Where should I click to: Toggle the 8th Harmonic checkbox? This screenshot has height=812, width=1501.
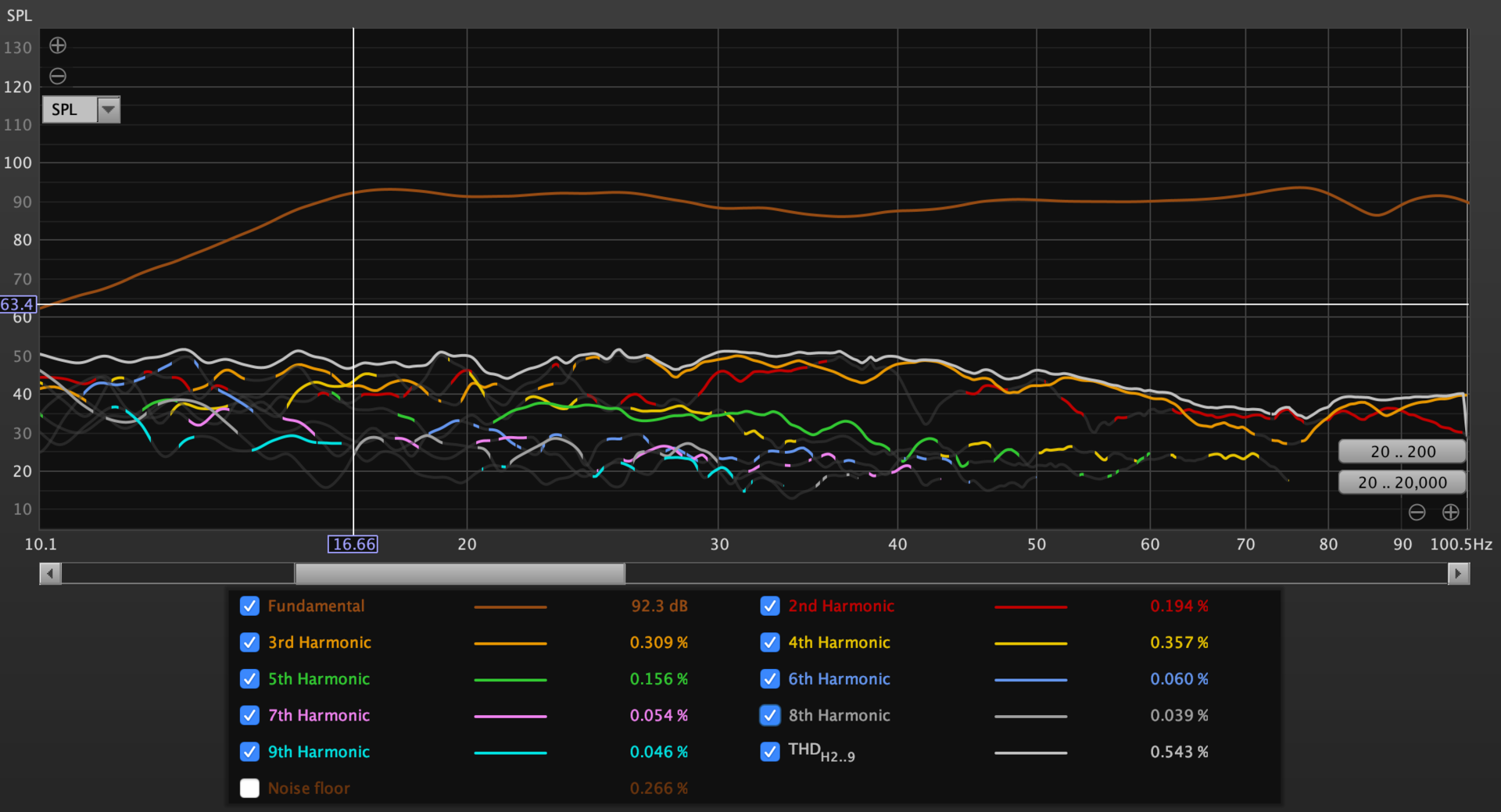[770, 715]
